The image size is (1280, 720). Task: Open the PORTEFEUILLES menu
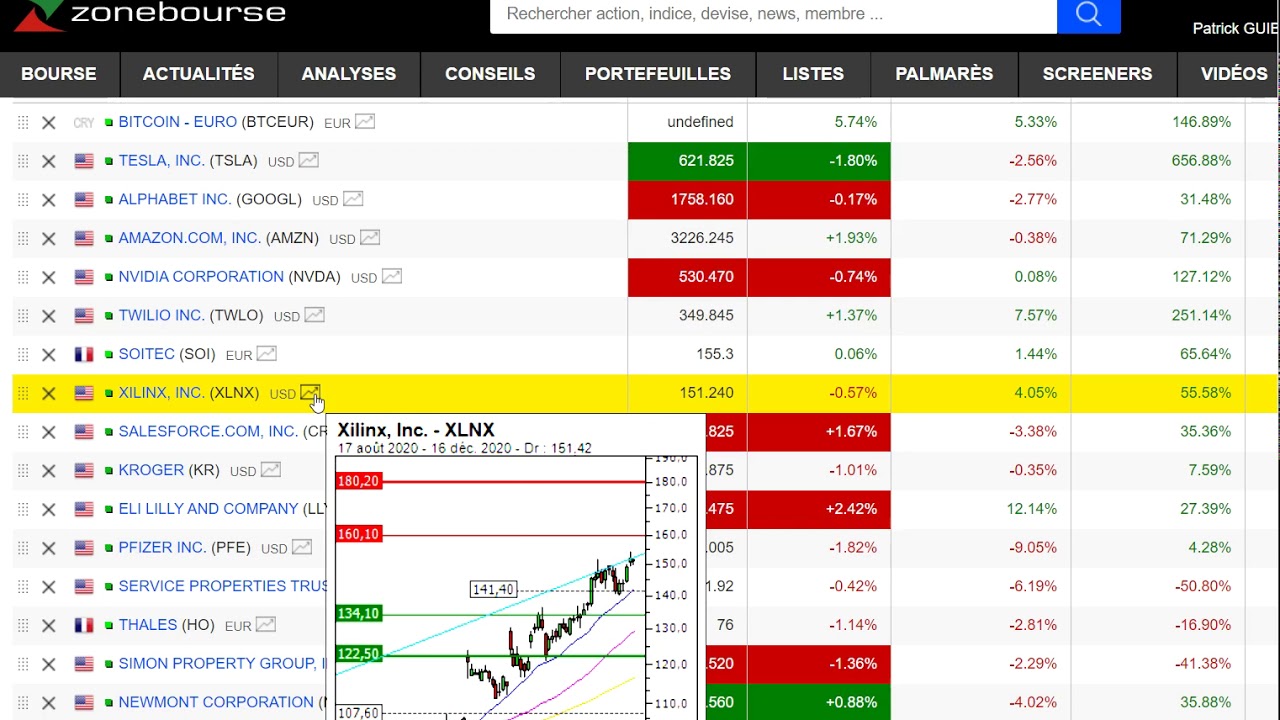coord(658,74)
